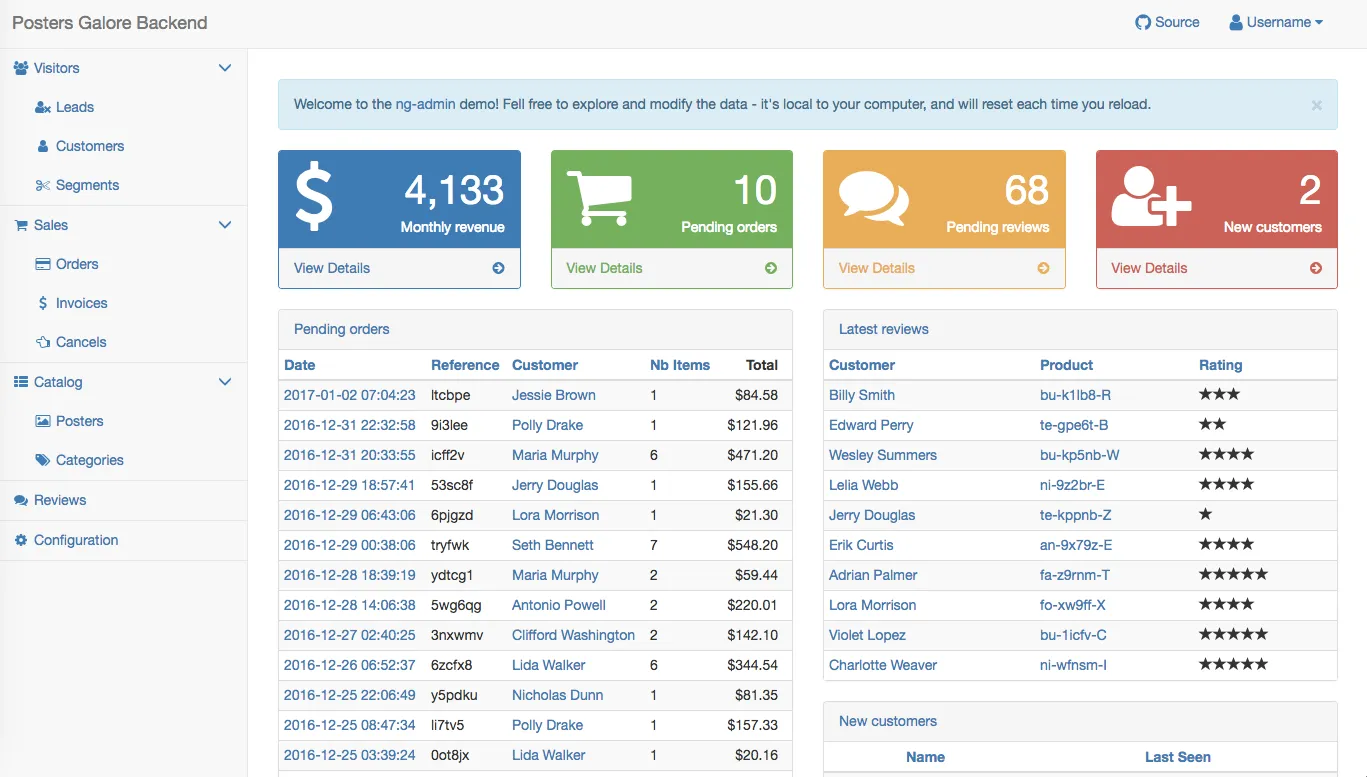This screenshot has width=1367, height=777.
Task: Collapse the Catalog sidebar section chevron
Action: tap(225, 382)
